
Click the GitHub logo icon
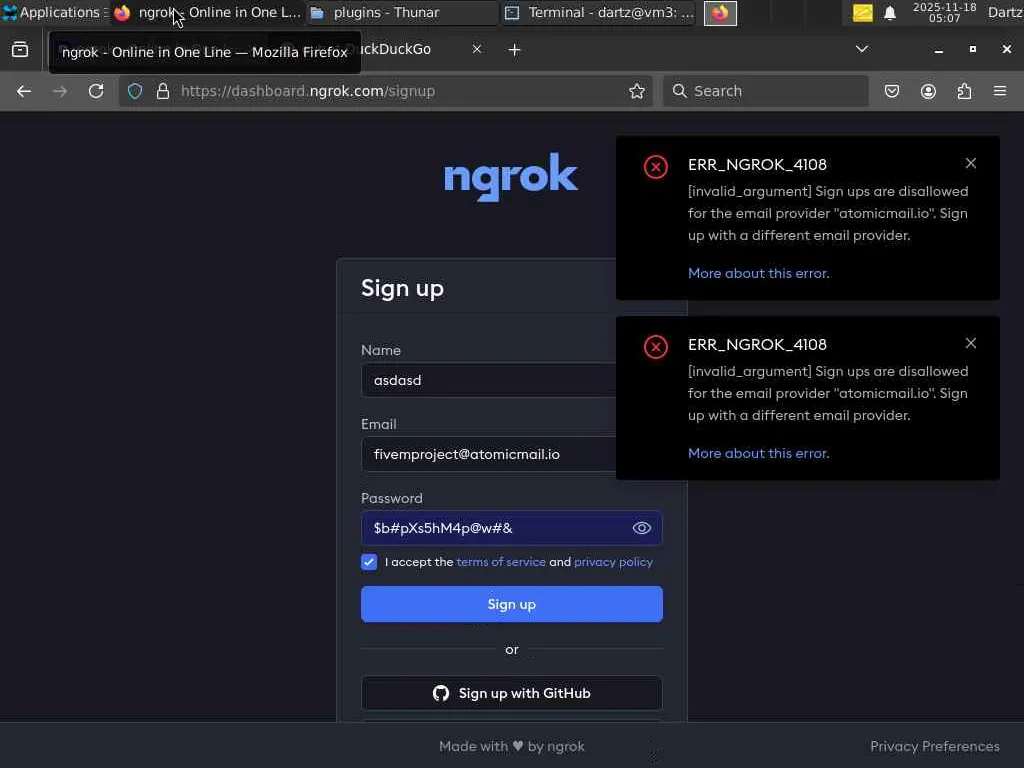(441, 694)
